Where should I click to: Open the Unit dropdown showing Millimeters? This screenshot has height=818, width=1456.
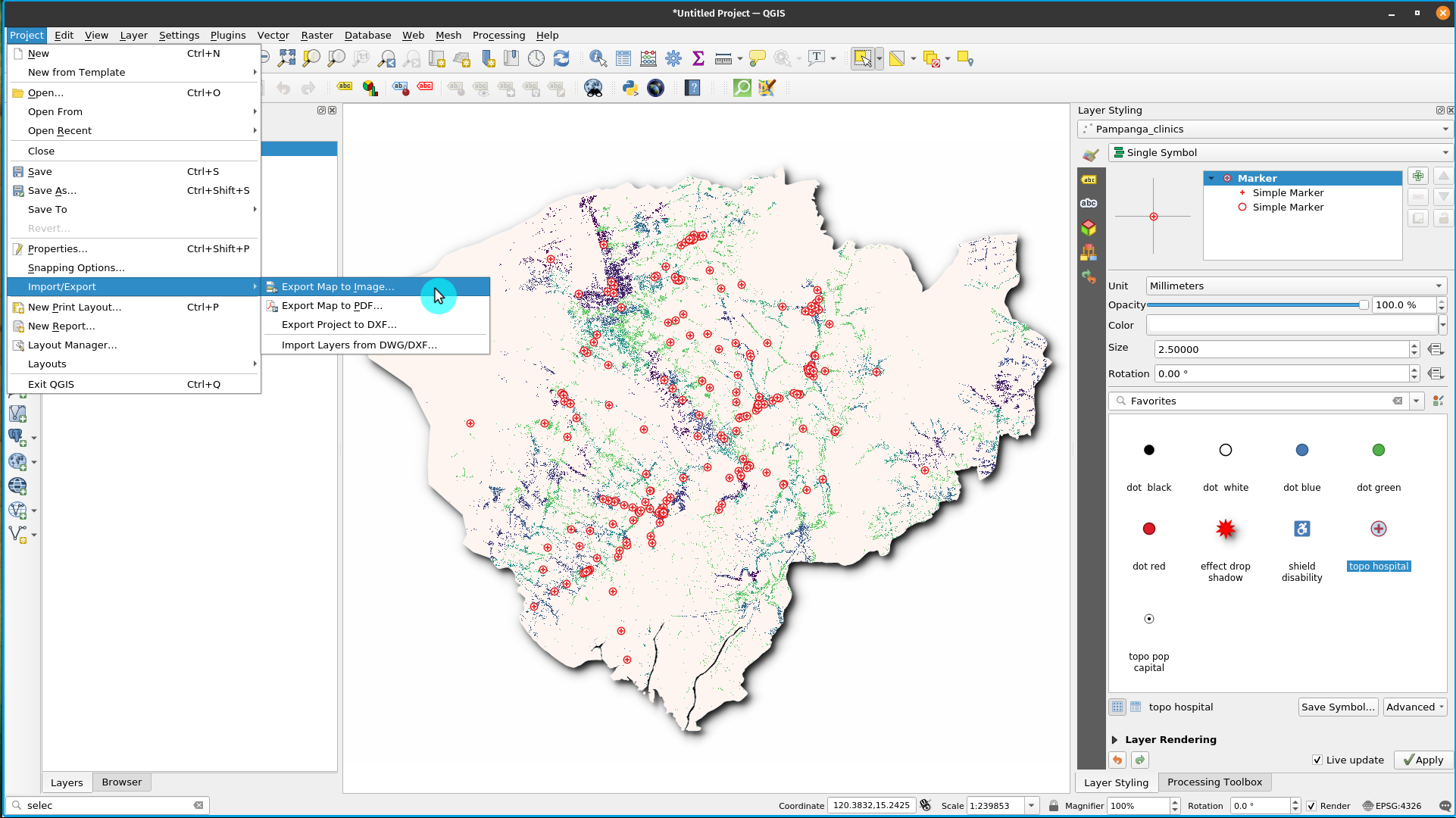tap(1439, 286)
